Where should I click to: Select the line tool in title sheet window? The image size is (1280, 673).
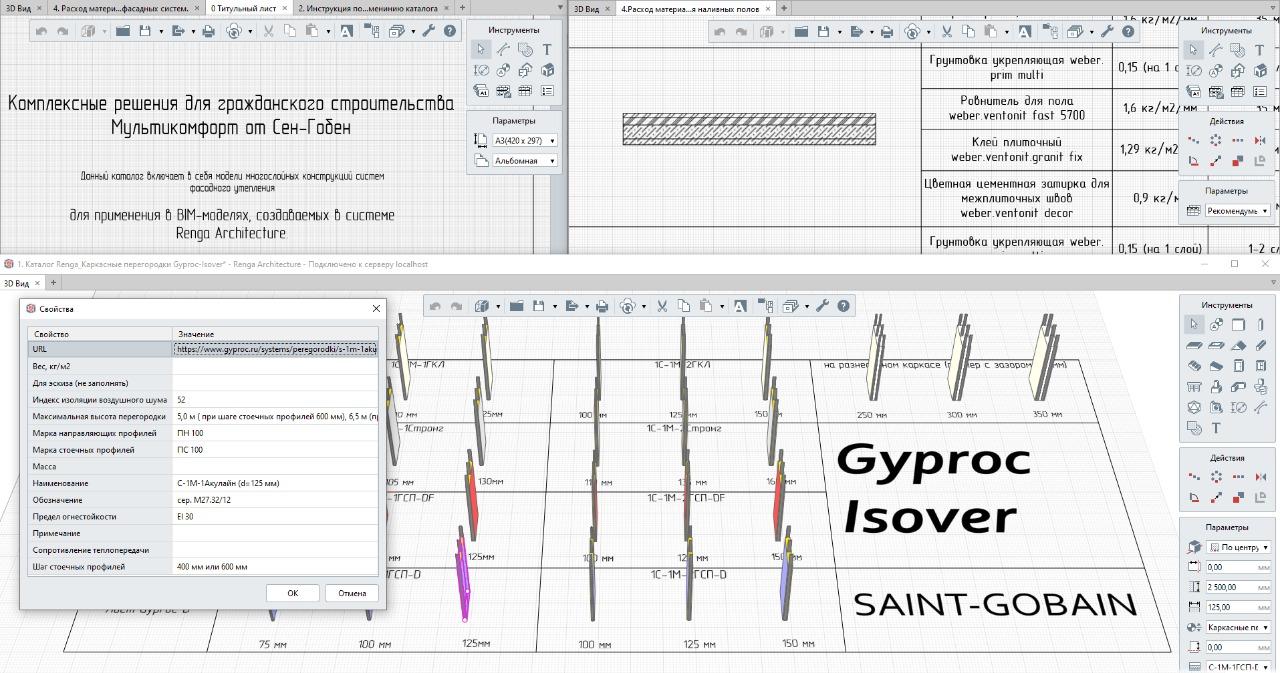(x=503, y=49)
